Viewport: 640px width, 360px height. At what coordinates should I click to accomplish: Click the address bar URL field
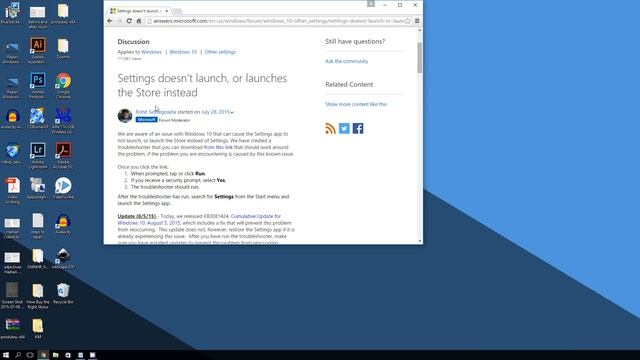click(x=278, y=21)
